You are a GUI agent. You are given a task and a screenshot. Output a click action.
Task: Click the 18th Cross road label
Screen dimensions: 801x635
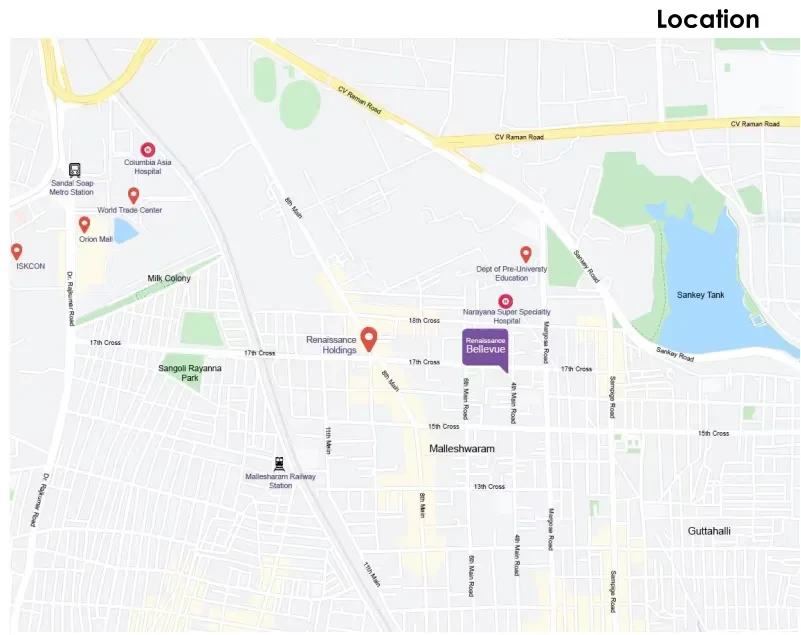[x=424, y=320]
